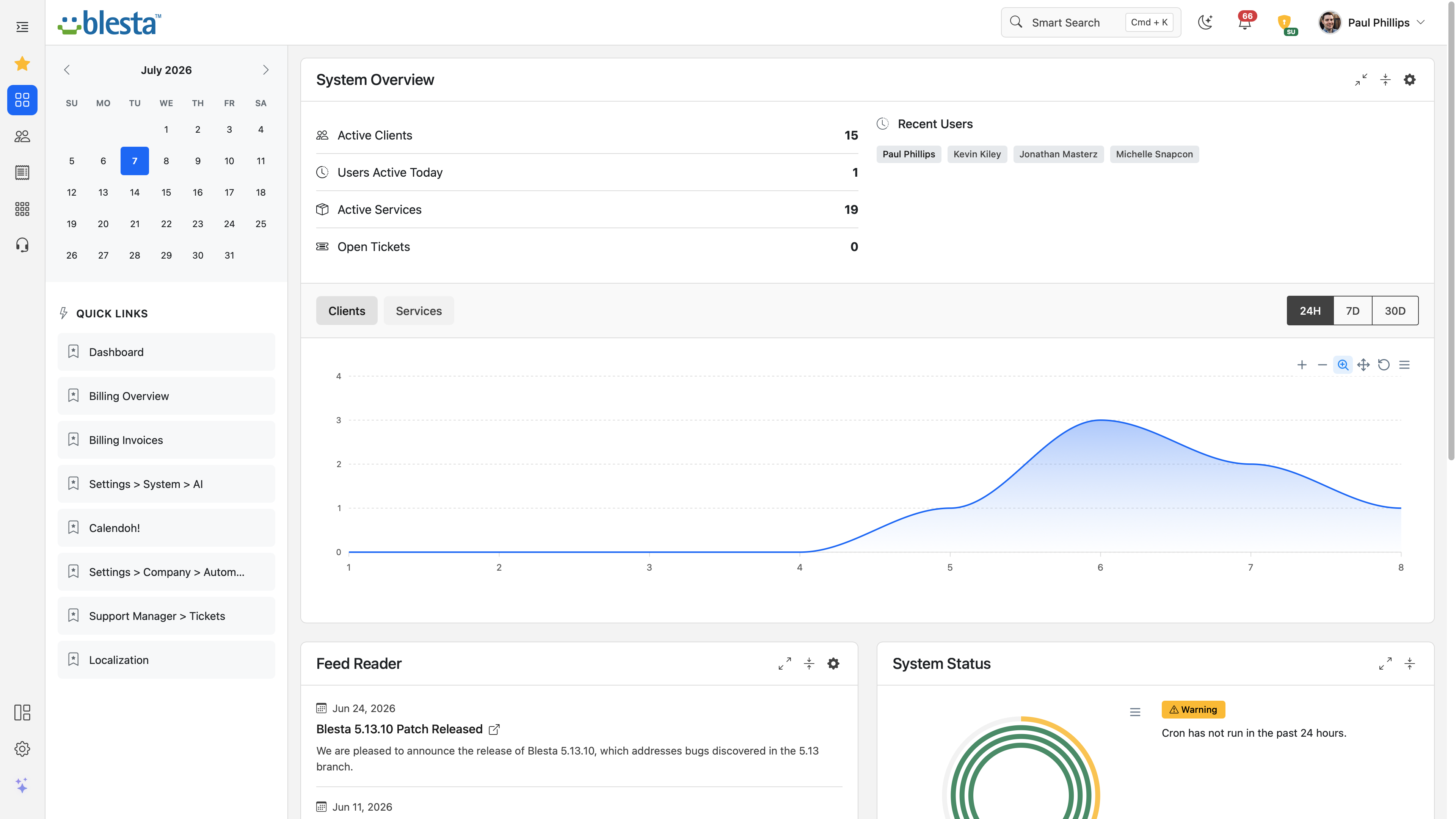The height and width of the screenshot is (819, 1456).
Task: Open Billing Invoices quick link
Action: click(166, 440)
